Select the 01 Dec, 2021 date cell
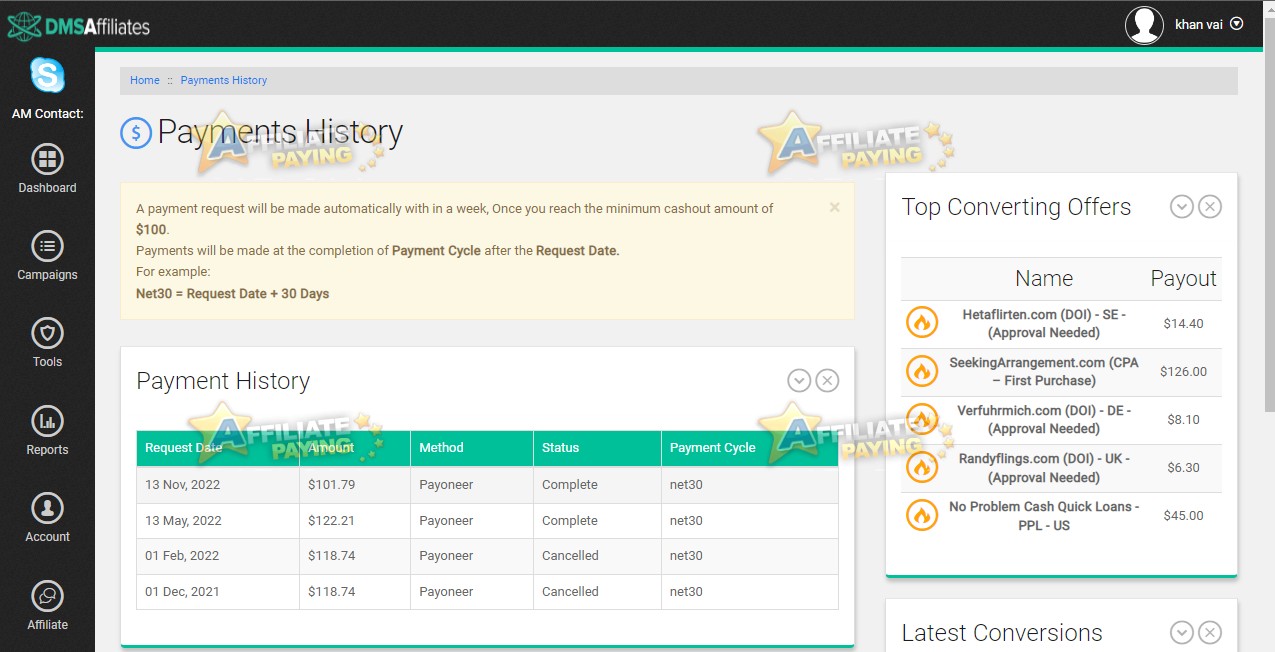Image resolution: width=1275 pixels, height=652 pixels. pos(218,592)
